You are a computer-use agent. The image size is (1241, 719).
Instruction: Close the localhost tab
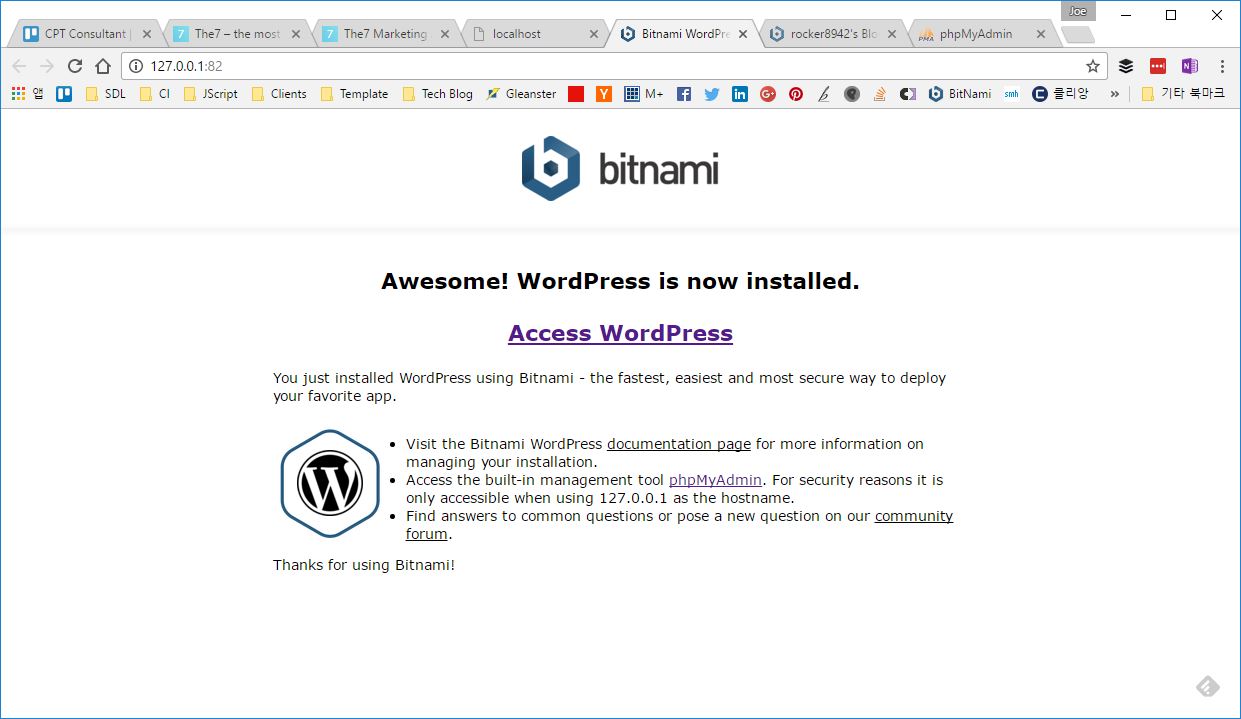point(593,34)
